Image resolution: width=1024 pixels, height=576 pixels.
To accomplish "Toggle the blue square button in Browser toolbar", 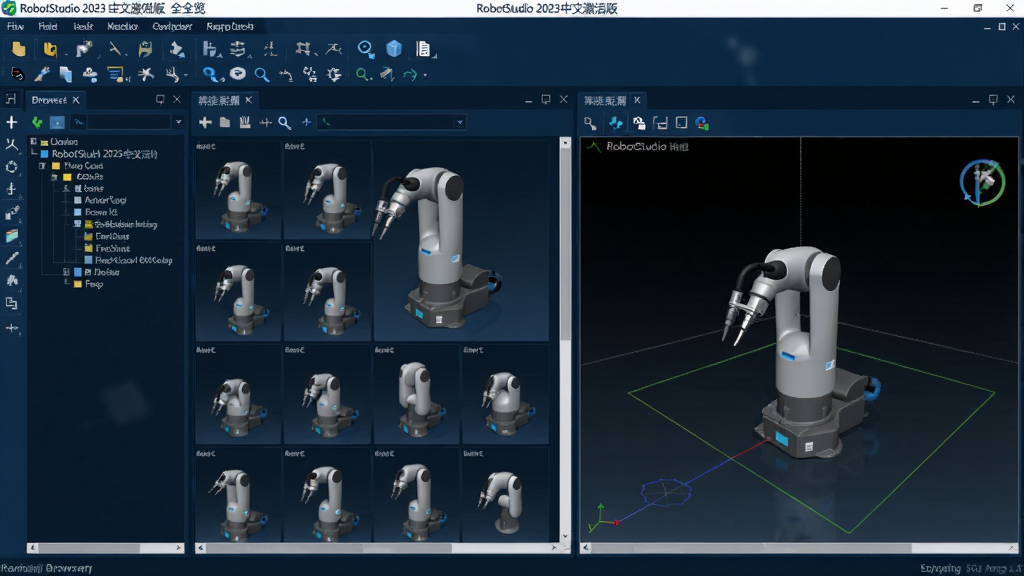I will [57, 122].
